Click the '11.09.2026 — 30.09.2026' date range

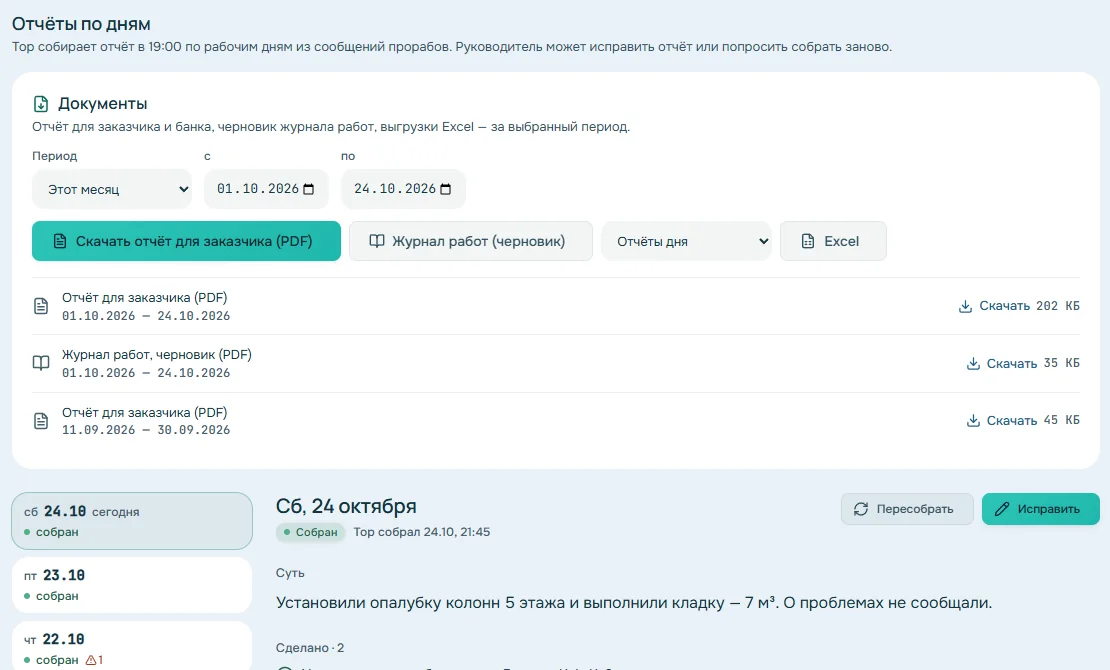pos(146,430)
